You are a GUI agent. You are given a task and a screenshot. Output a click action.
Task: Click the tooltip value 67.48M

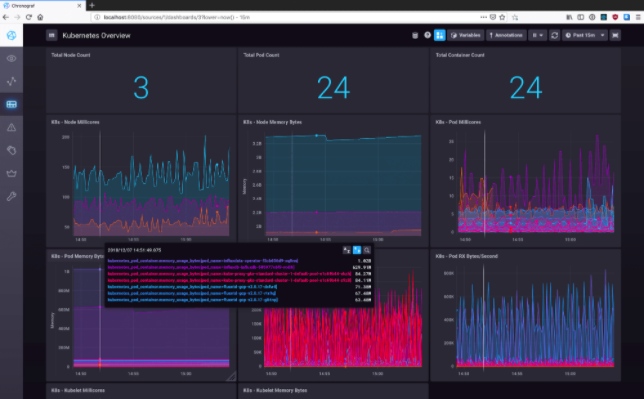click(363, 293)
